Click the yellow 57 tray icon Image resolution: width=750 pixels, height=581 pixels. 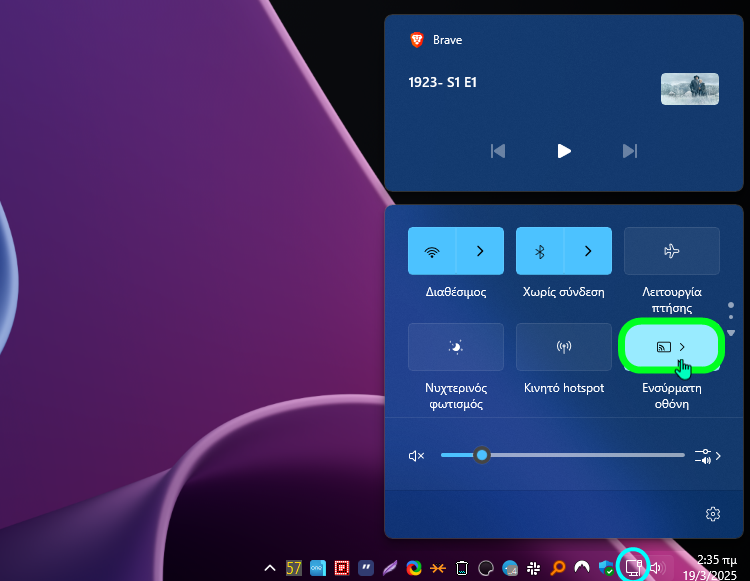point(294,568)
